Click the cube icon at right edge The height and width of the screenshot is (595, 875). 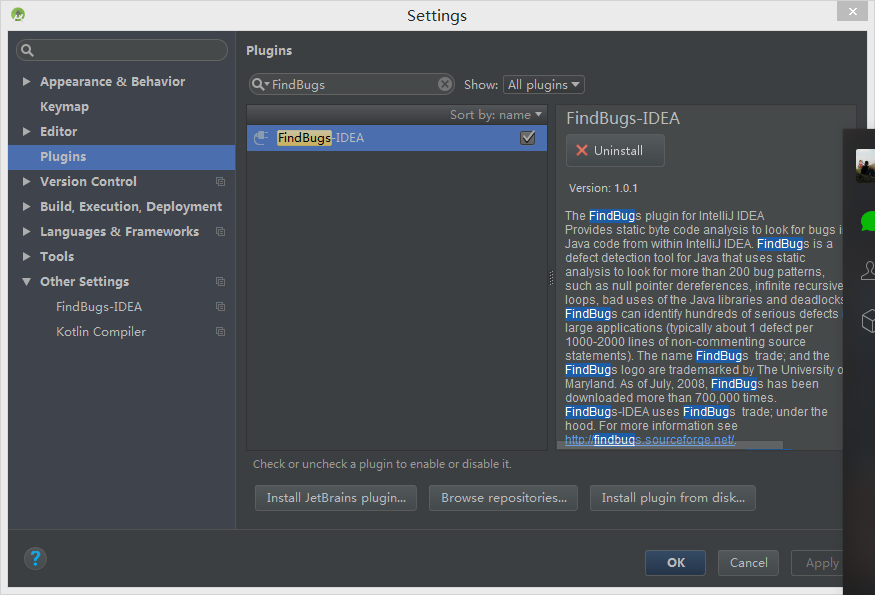(868, 321)
